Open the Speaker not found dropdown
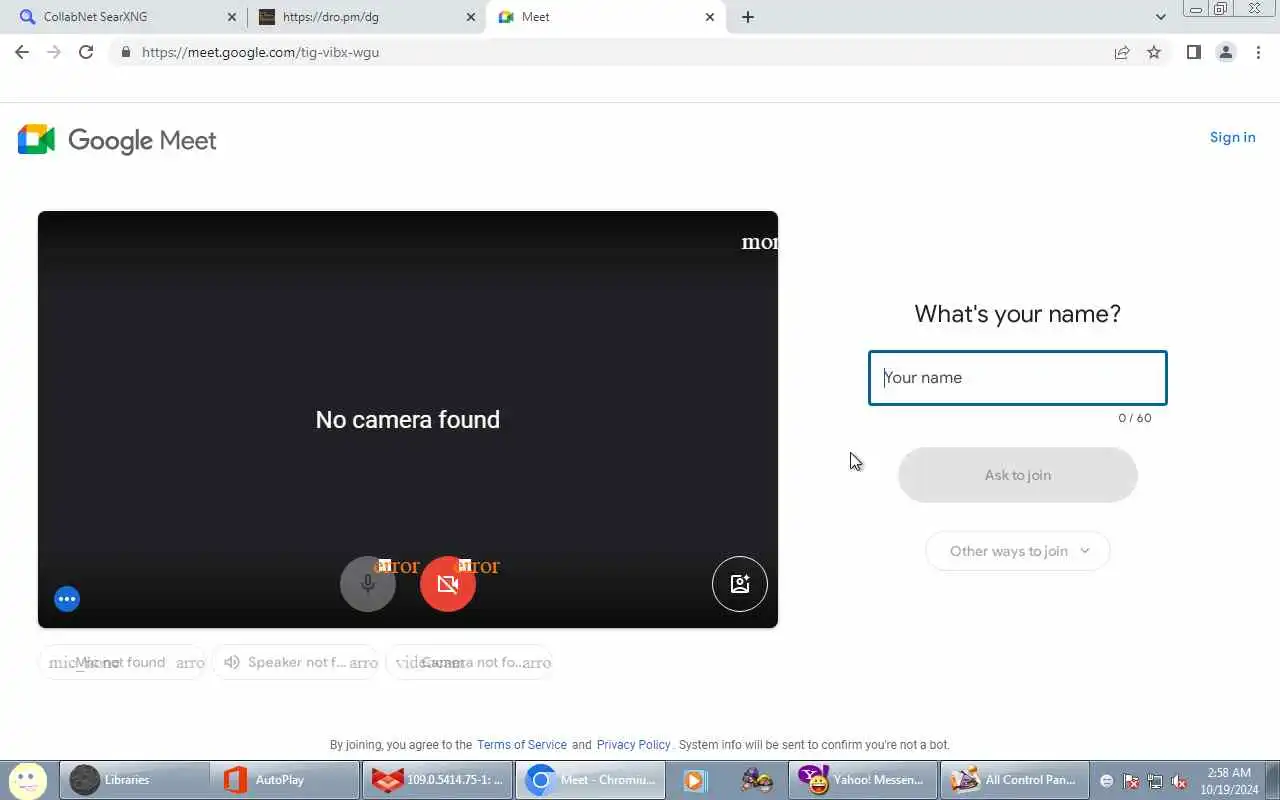 (296, 662)
